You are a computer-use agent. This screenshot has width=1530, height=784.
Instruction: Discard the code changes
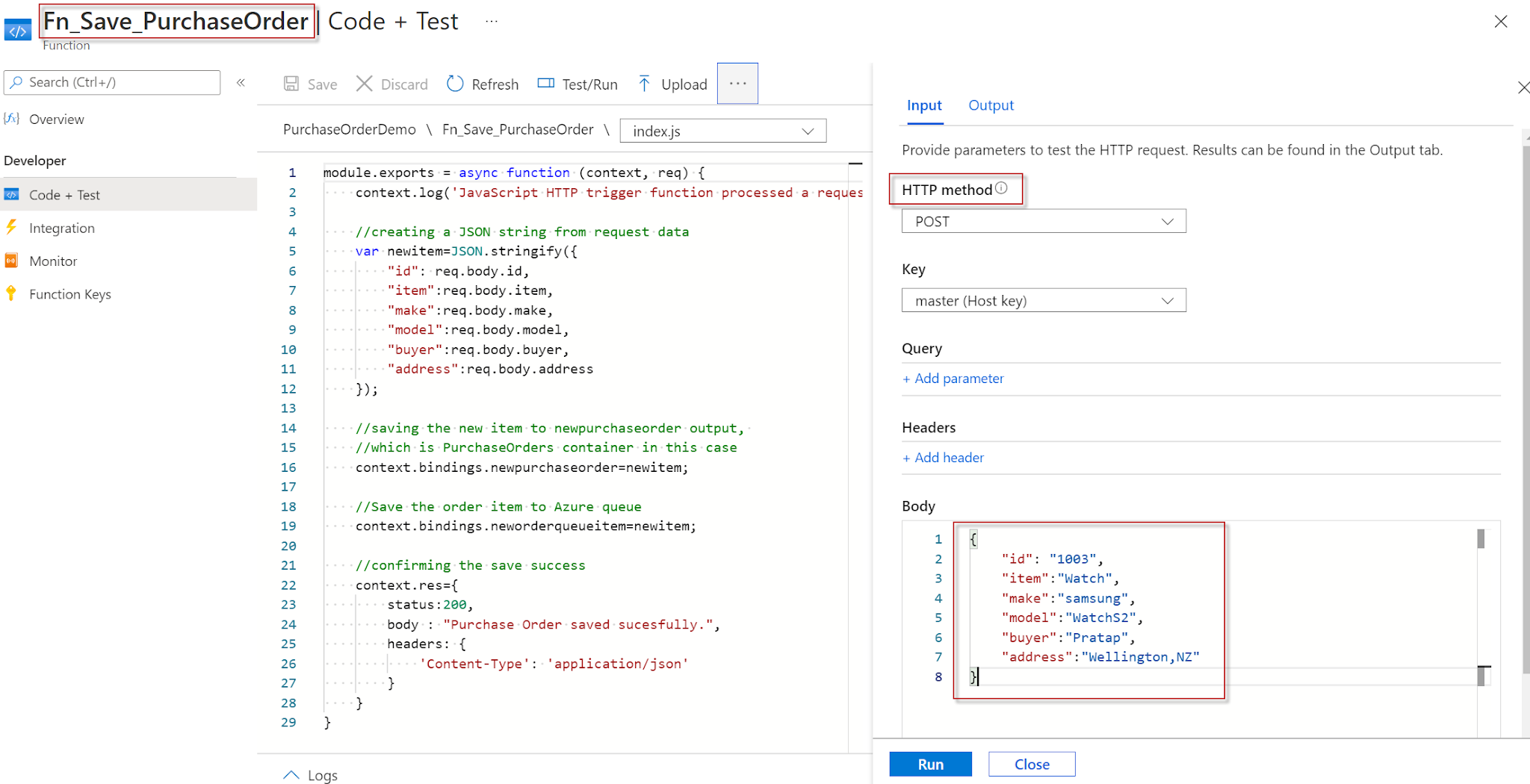[391, 84]
